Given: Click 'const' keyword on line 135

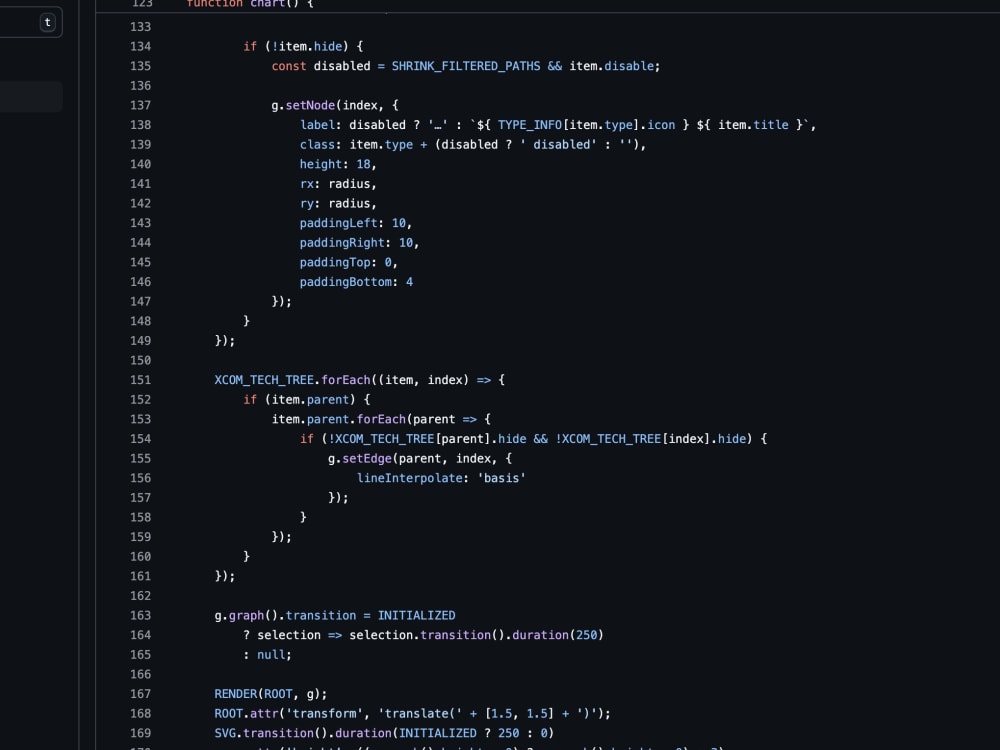Looking at the screenshot, I should 289,66.
